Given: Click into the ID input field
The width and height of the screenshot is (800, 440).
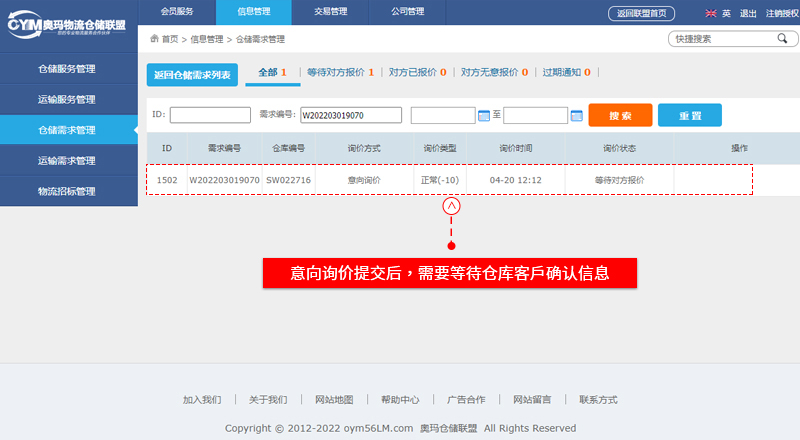Looking at the screenshot, I should (x=210, y=115).
